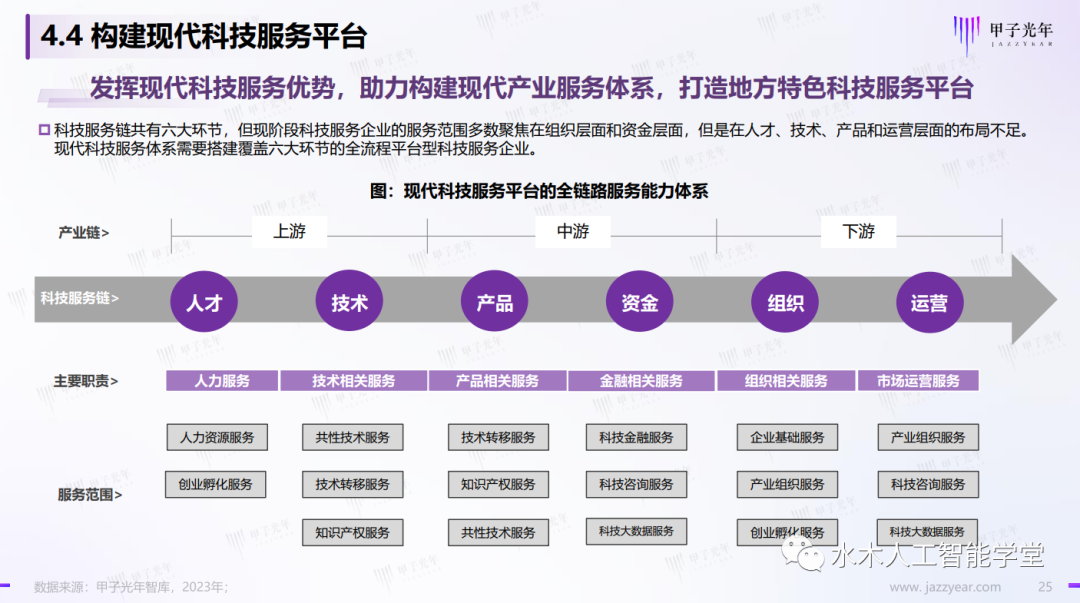Click the 产品 circle node
The height and width of the screenshot is (603, 1080).
(494, 302)
